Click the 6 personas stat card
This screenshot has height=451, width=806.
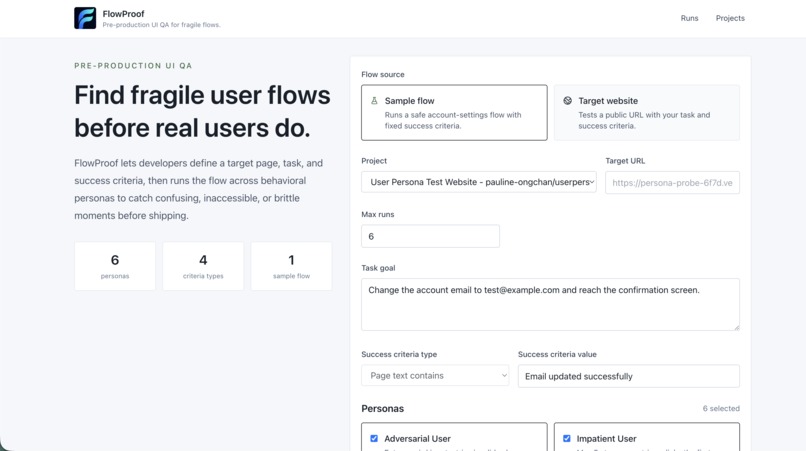(115, 266)
